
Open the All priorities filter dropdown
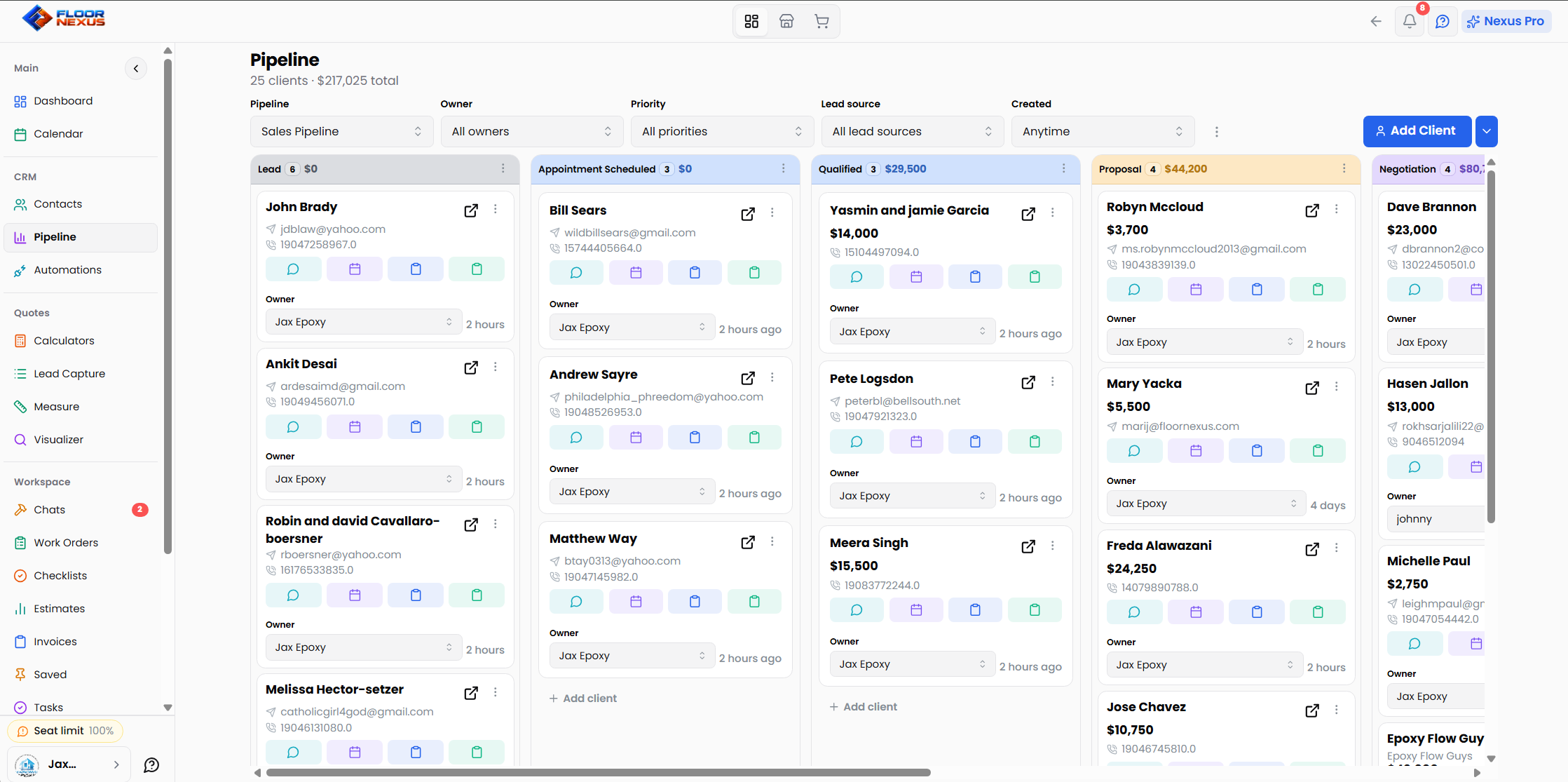point(722,132)
